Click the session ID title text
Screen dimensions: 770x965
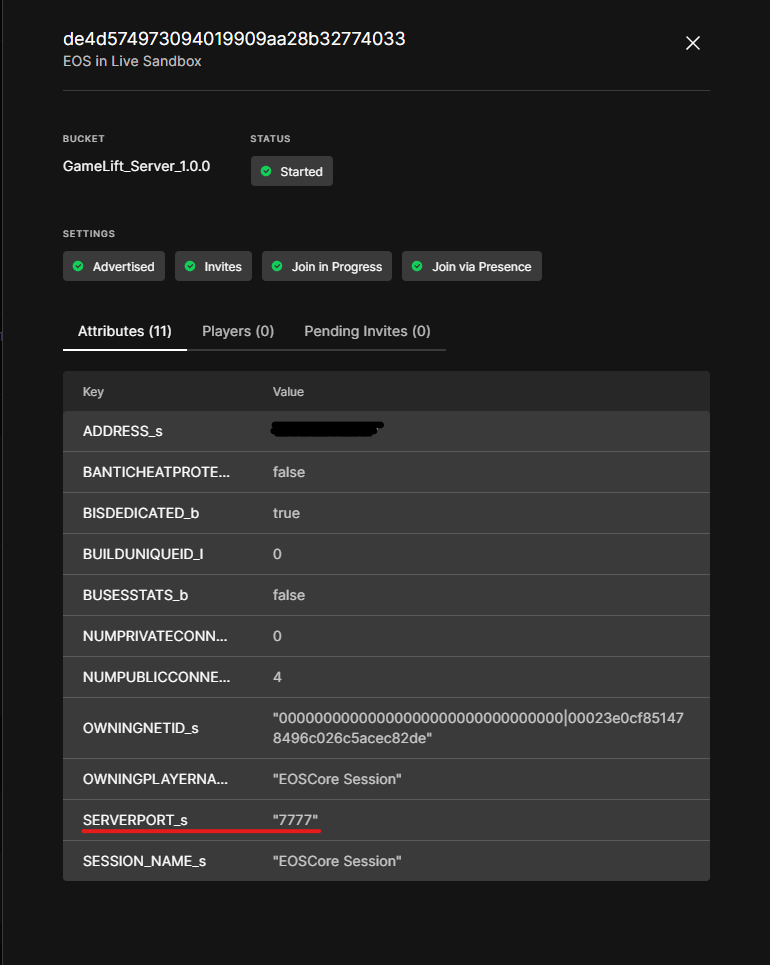[x=233, y=39]
